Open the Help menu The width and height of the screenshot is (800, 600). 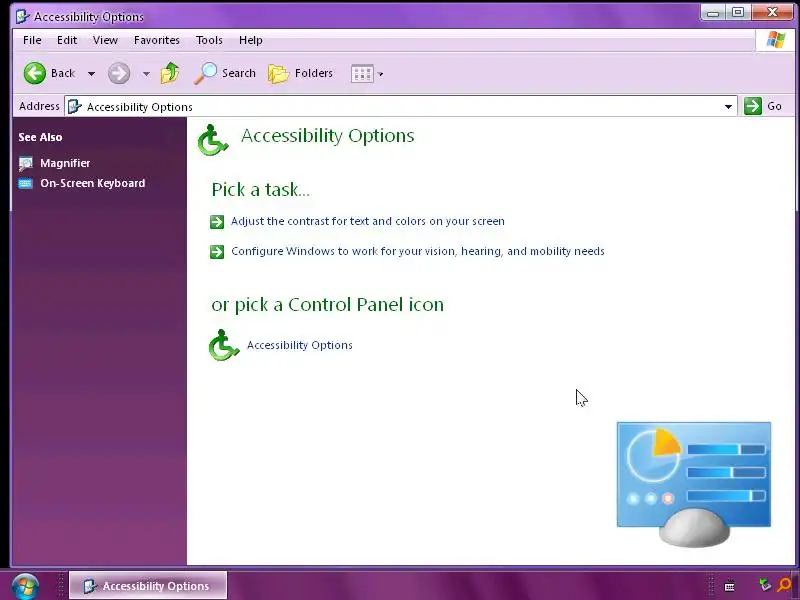pyautogui.click(x=251, y=40)
